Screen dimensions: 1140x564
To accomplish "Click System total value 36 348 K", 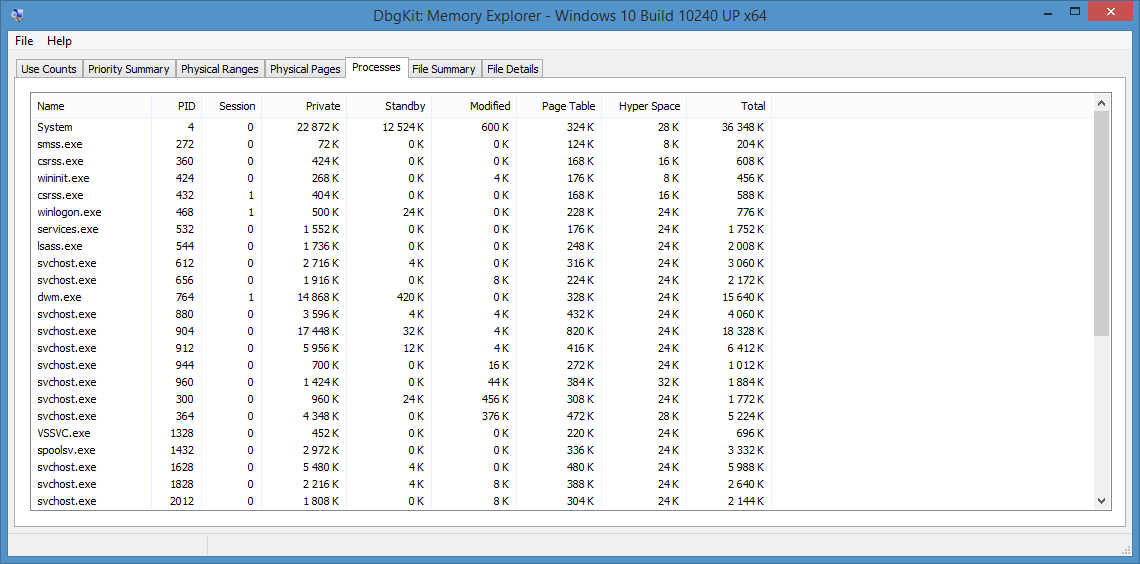I will (x=743, y=127).
